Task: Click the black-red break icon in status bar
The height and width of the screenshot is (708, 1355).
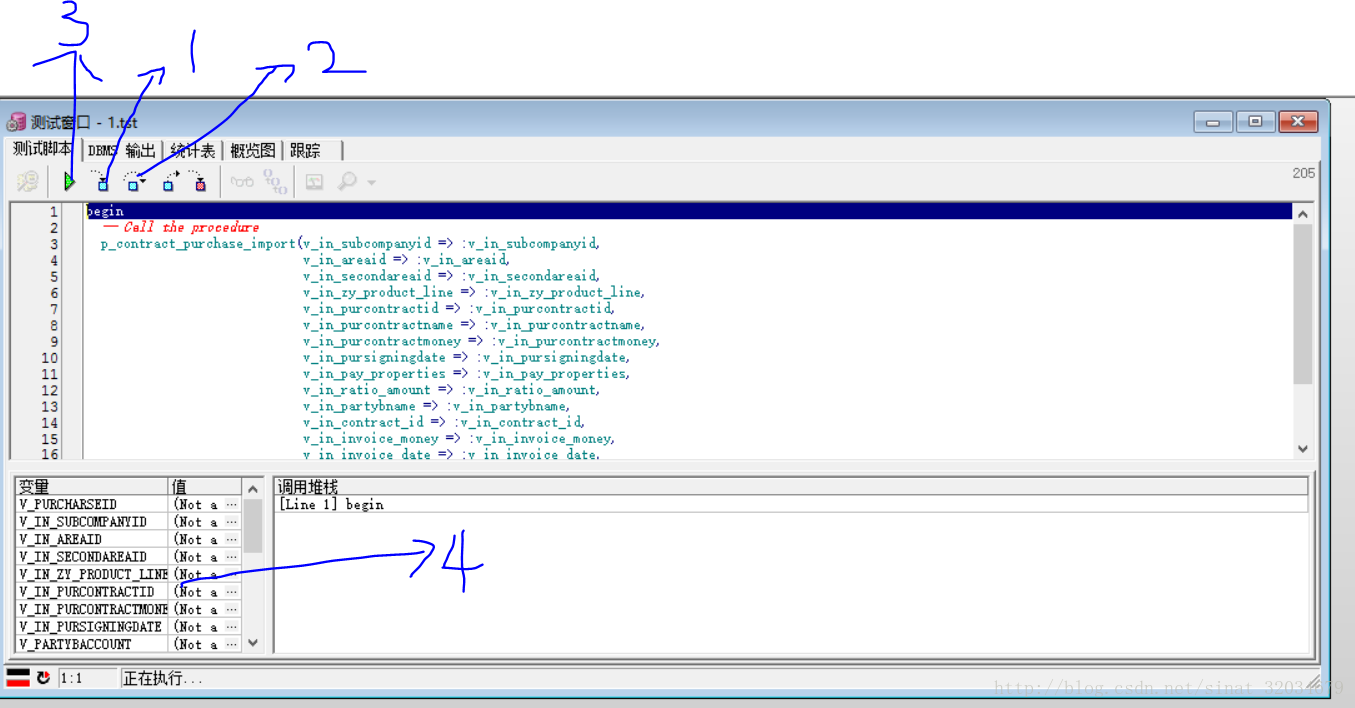Action: [18, 678]
